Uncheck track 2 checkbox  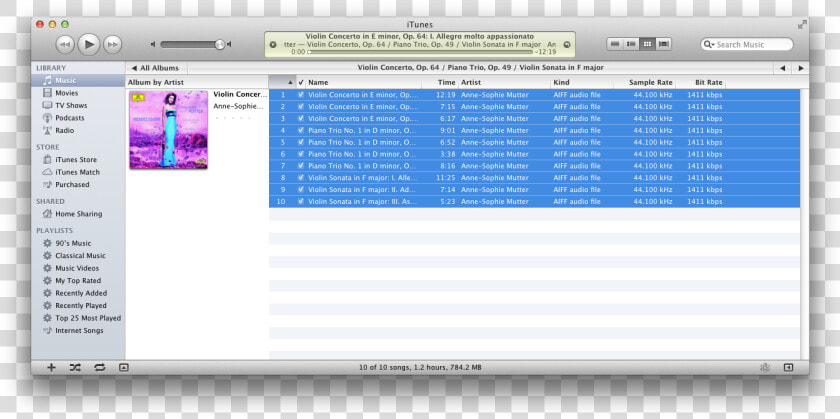[x=301, y=107]
